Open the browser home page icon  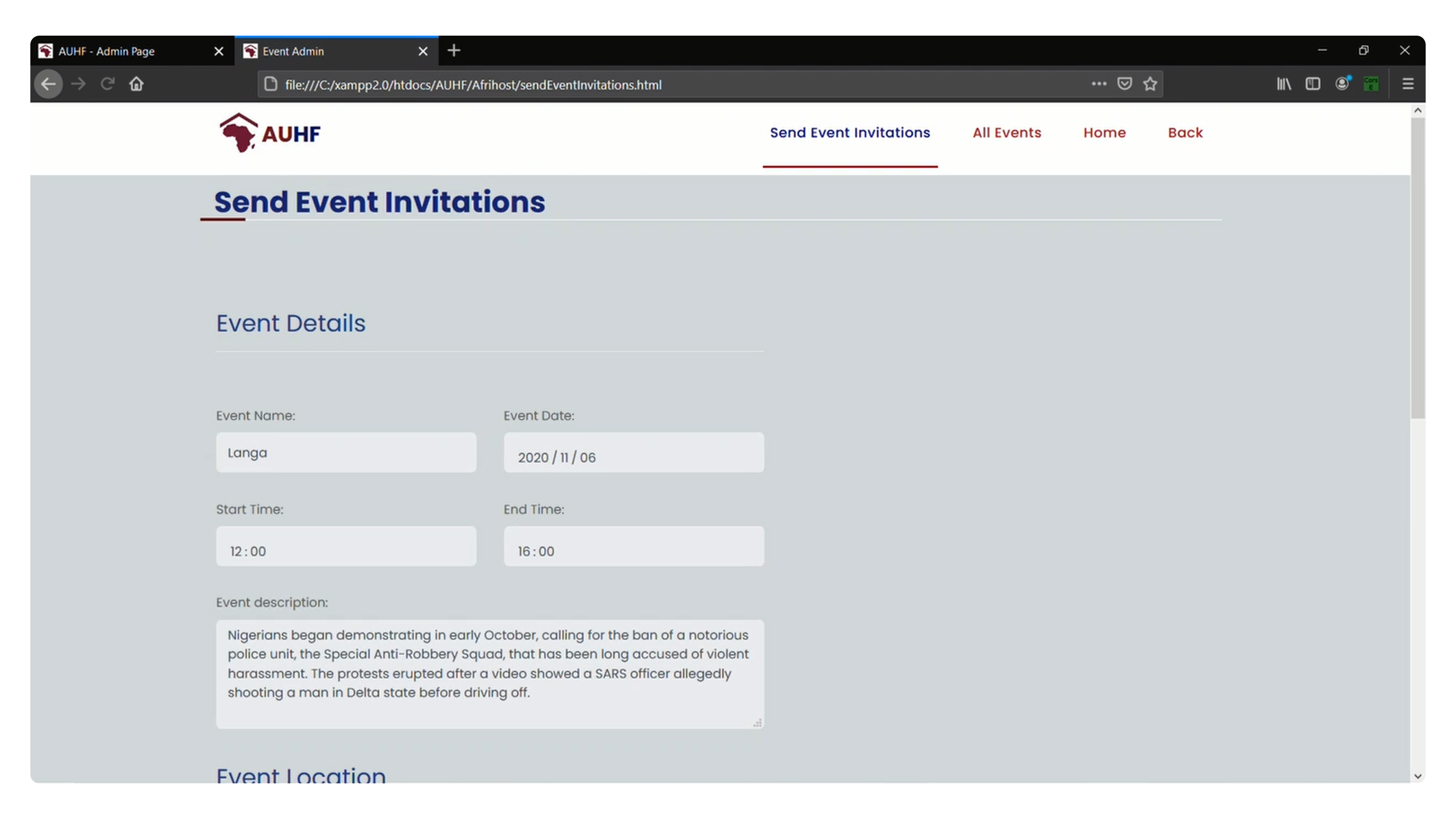pos(136,84)
